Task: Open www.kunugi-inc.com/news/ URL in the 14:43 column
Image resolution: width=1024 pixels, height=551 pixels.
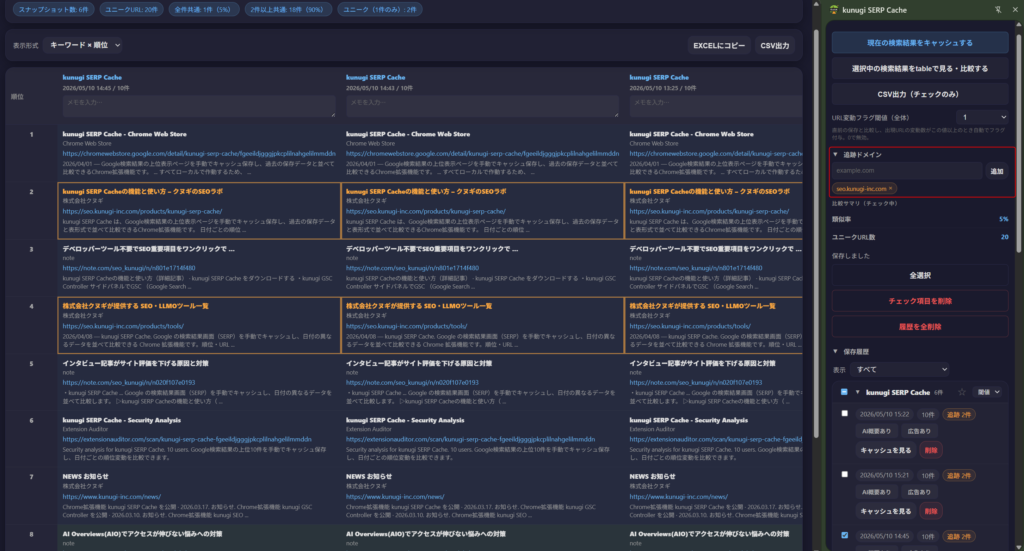Action: (395, 497)
